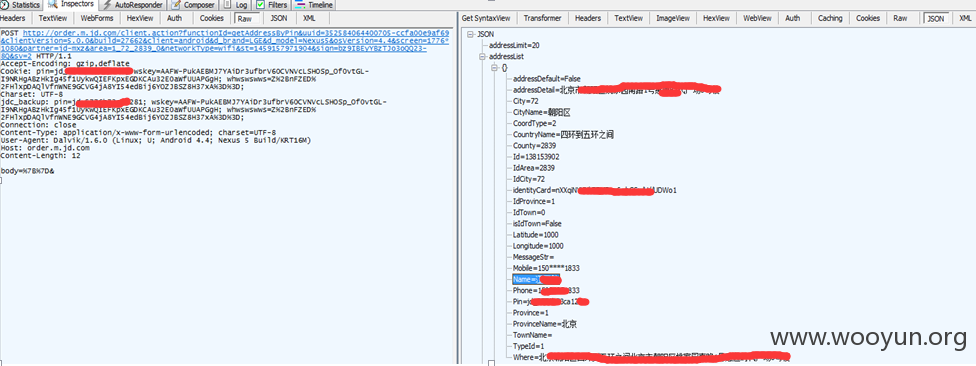This screenshot has height=366, width=976.
Task: Open the WebForms request tab
Action: pyautogui.click(x=97, y=18)
